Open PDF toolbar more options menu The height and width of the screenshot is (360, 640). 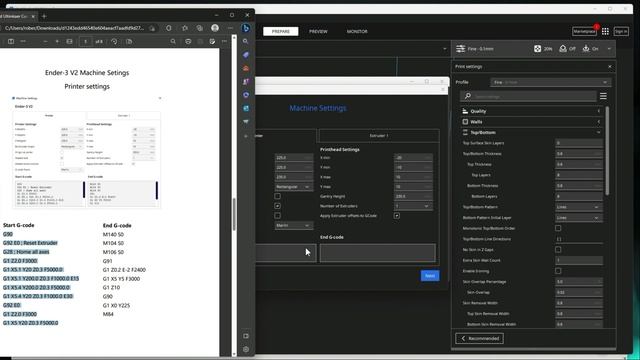(x=224, y=41)
